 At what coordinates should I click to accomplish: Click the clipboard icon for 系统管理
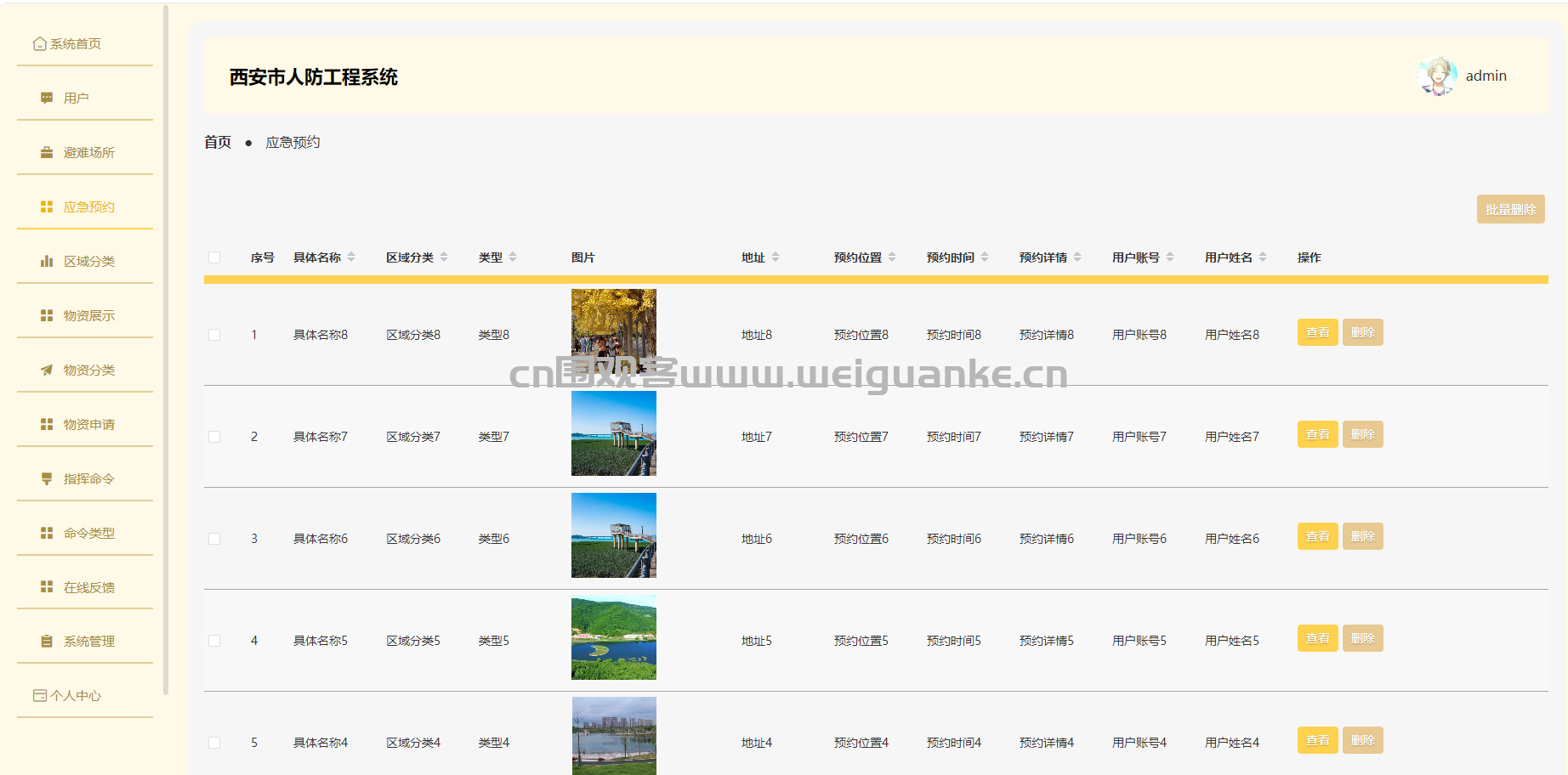pos(47,642)
